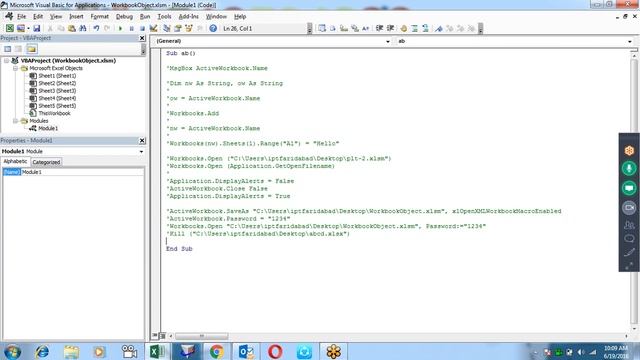
Task: Toggle Design Mode from the toolbar
Action: click(x=153, y=28)
